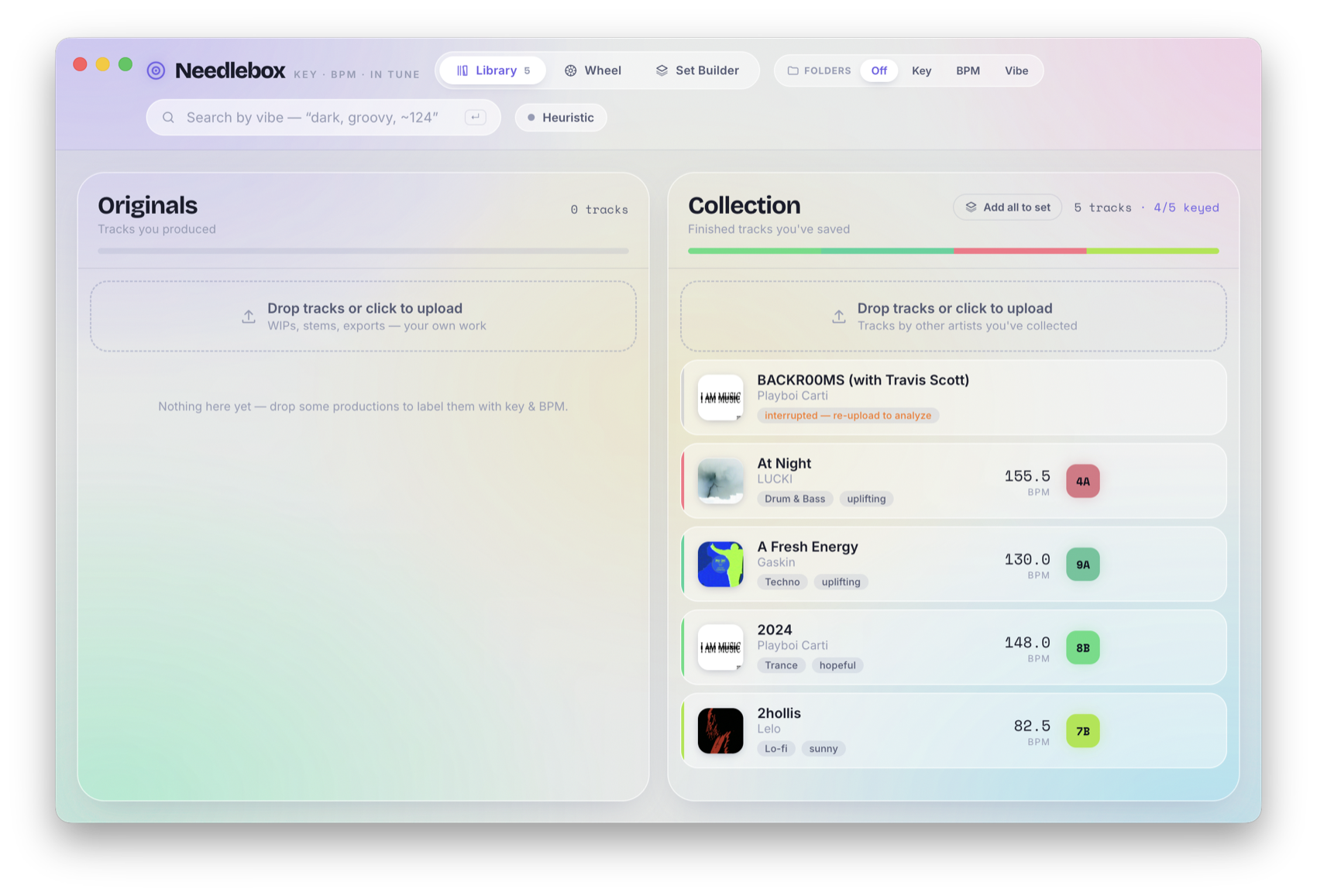The image size is (1317, 896).
Task: Open At Night album artwork
Action: (720, 481)
